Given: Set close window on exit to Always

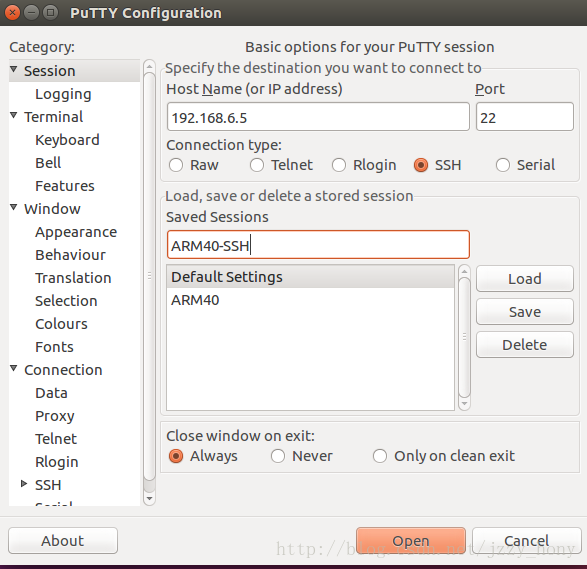Looking at the screenshot, I should (176, 456).
